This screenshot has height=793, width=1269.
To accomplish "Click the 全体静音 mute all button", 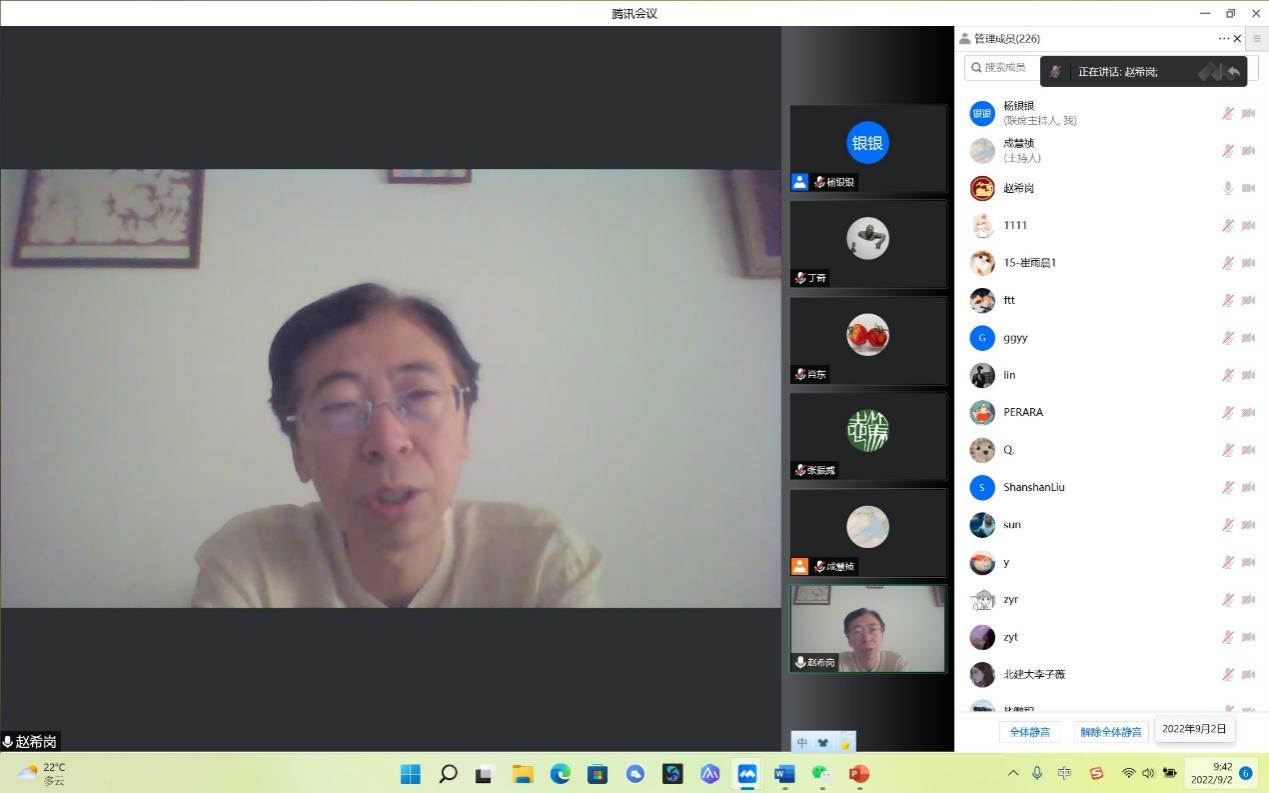I will pos(1029,732).
